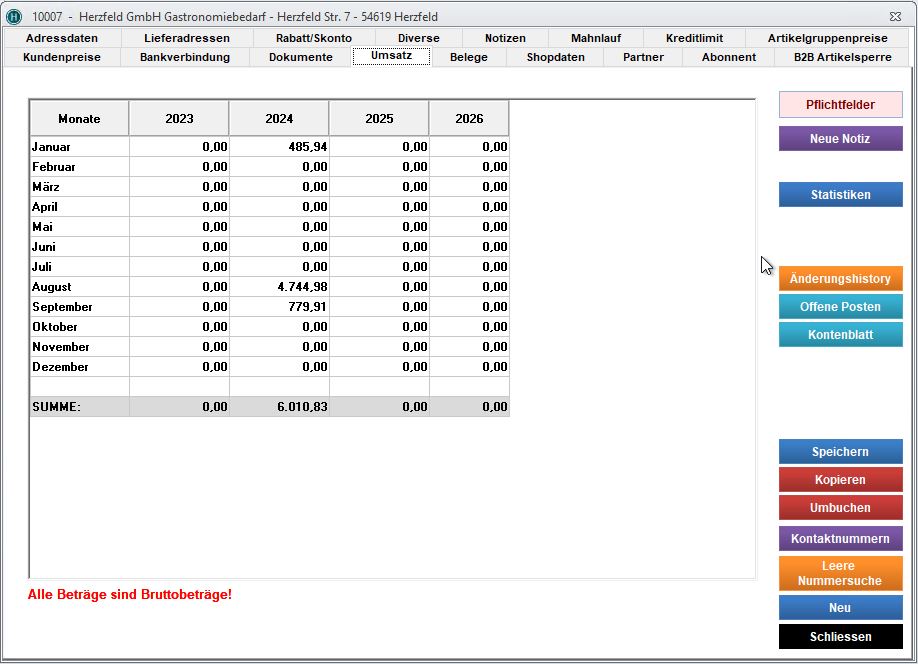The height and width of the screenshot is (664, 918).
Task: Open the Lieferadressen tab
Action: [x=187, y=38]
